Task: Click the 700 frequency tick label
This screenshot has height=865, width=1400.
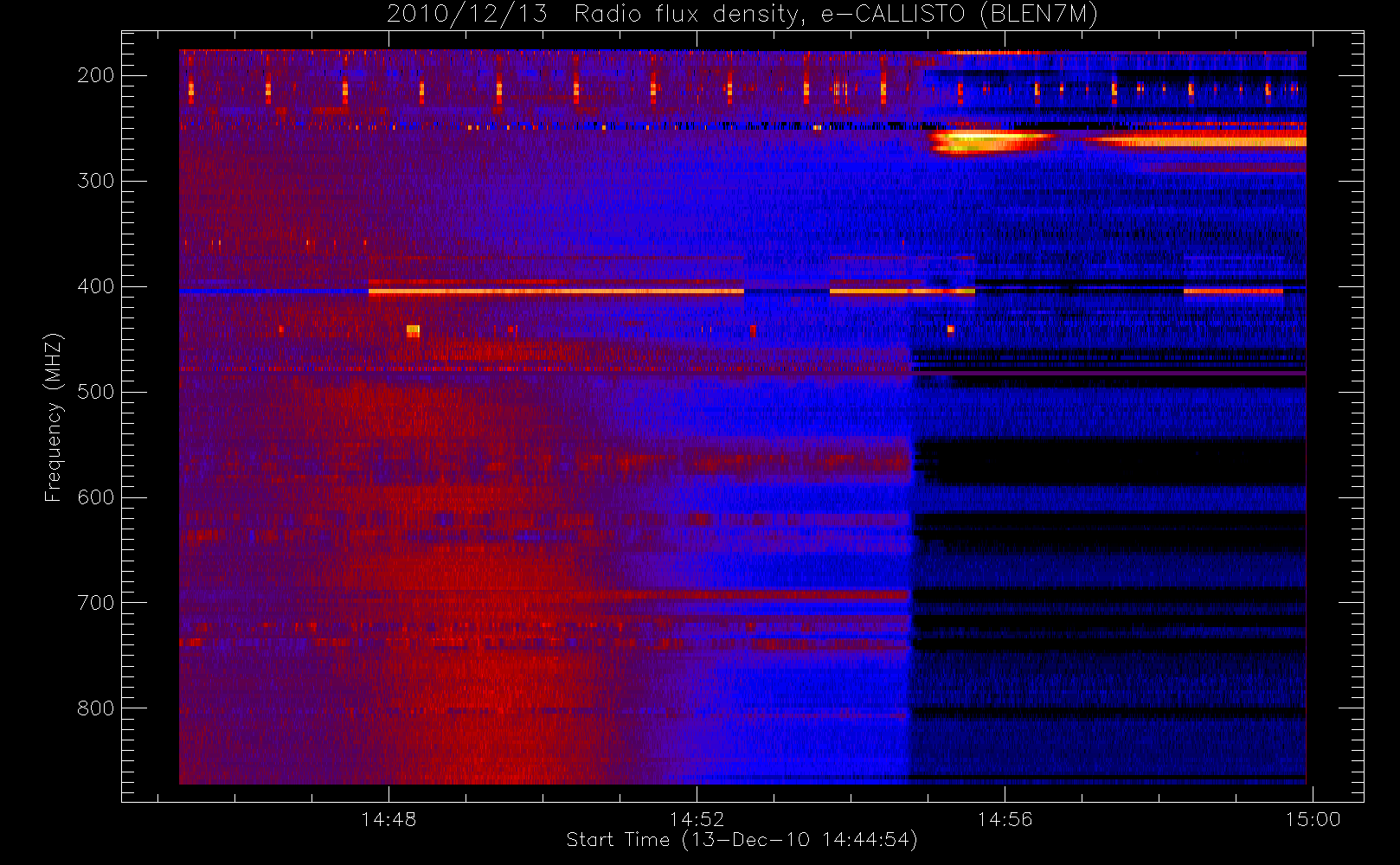Action: [x=96, y=603]
